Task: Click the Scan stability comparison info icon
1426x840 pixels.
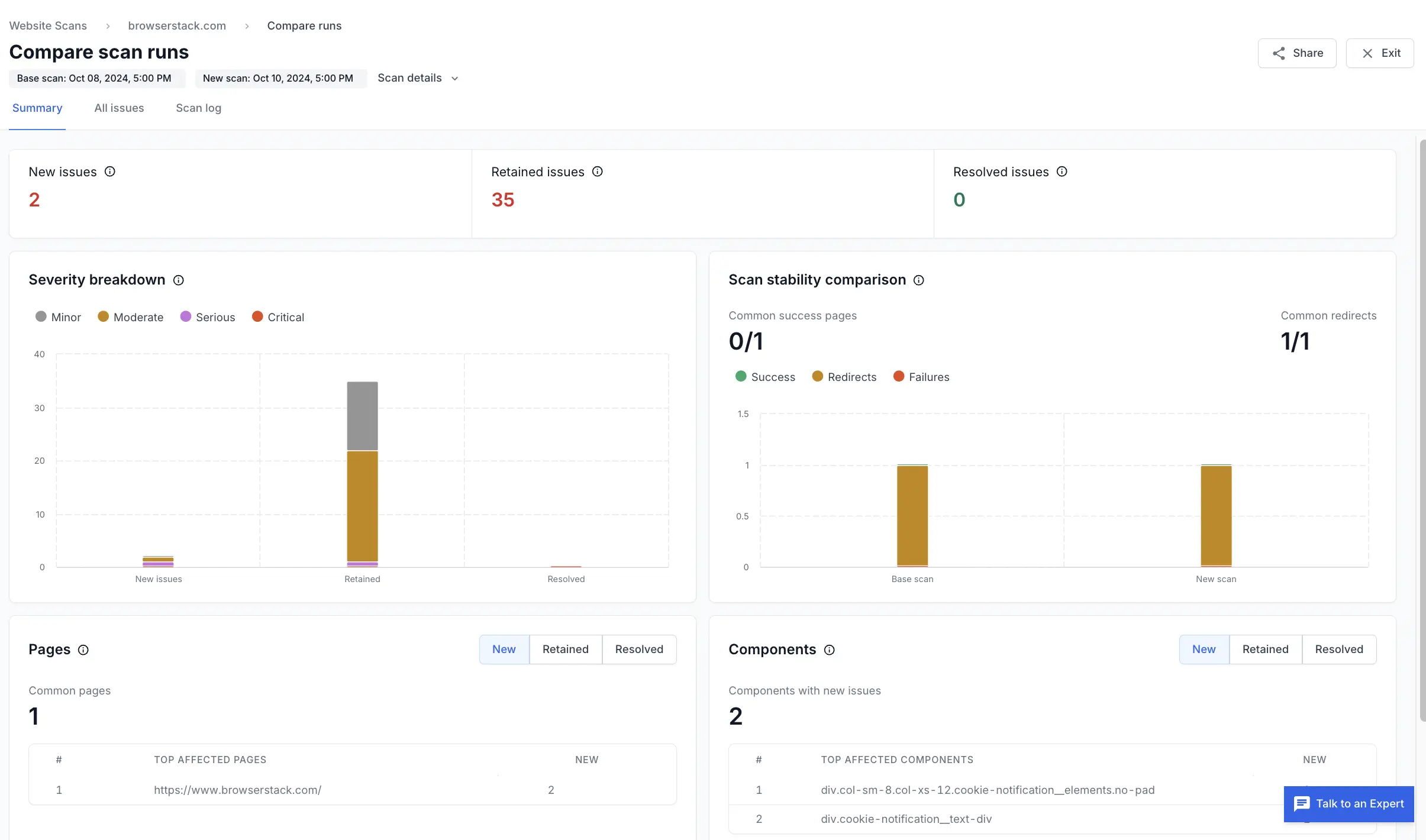Action: tap(919, 280)
